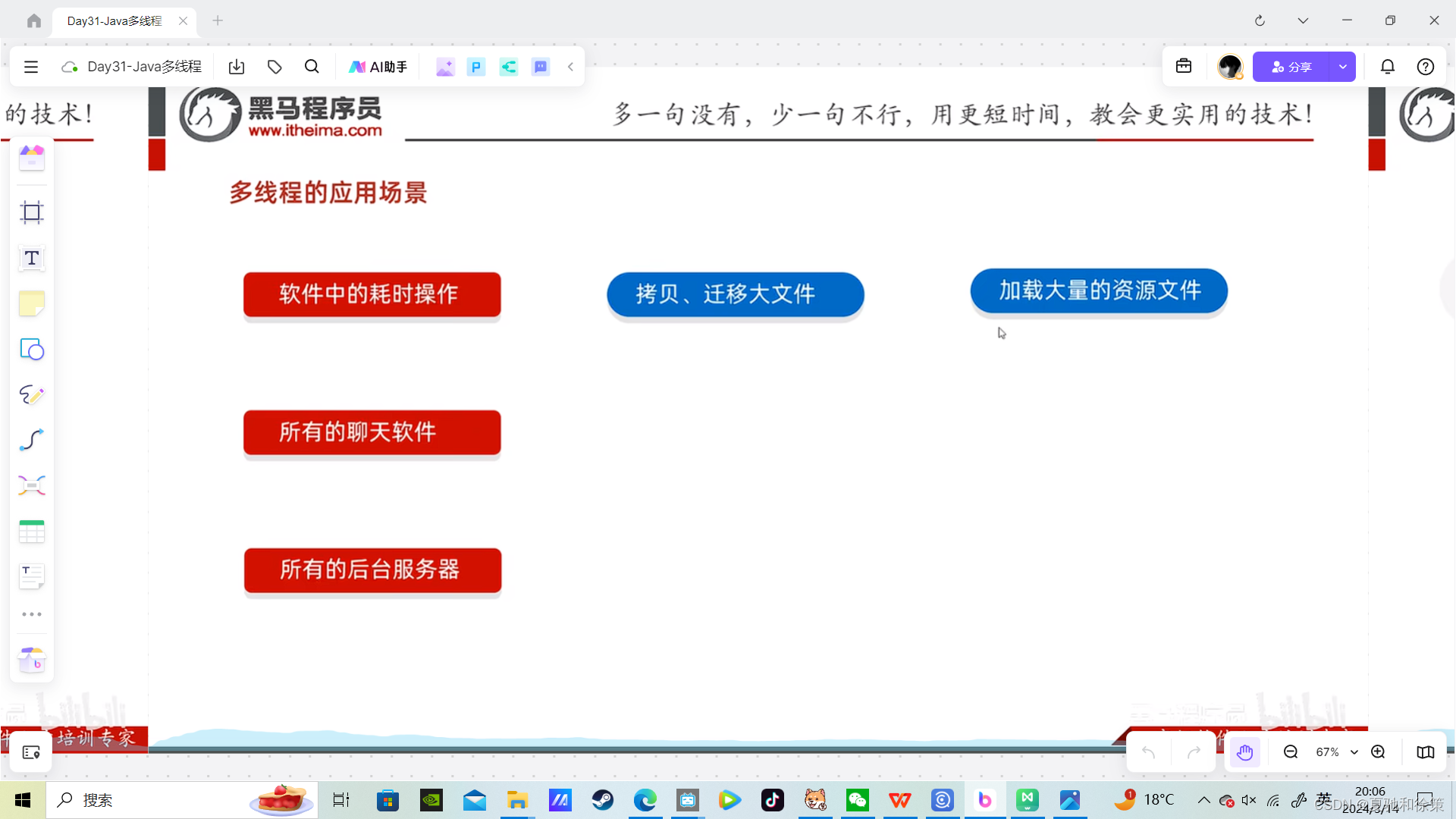
Task: Open the AI助手 assistant
Action: [378, 67]
